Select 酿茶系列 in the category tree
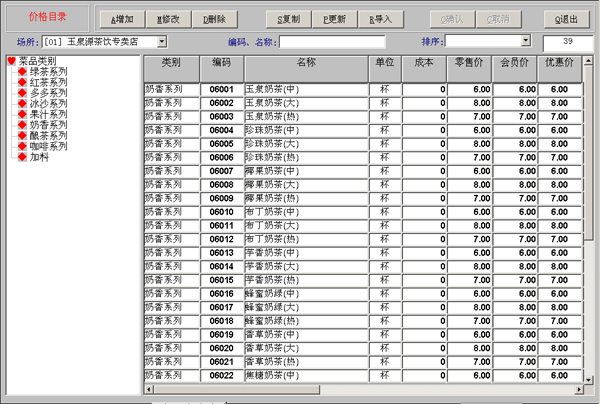The height and width of the screenshot is (404, 600). click(48, 135)
